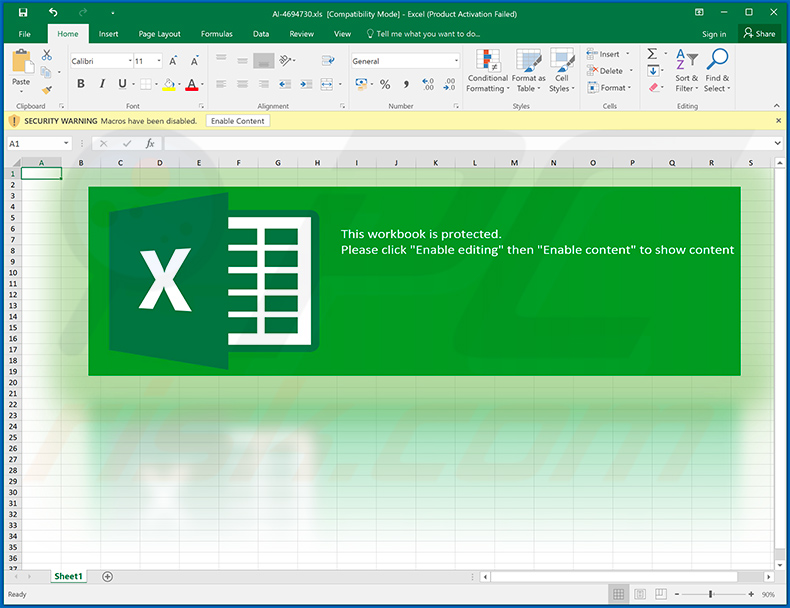Close the security warning bar
790x608 pixels.
pyautogui.click(x=778, y=121)
